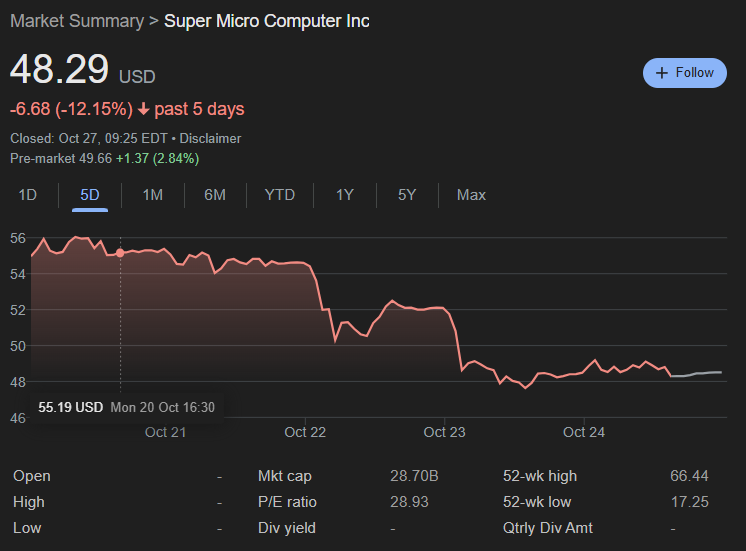Switch to the 1D chart range

pyautogui.click(x=28, y=195)
